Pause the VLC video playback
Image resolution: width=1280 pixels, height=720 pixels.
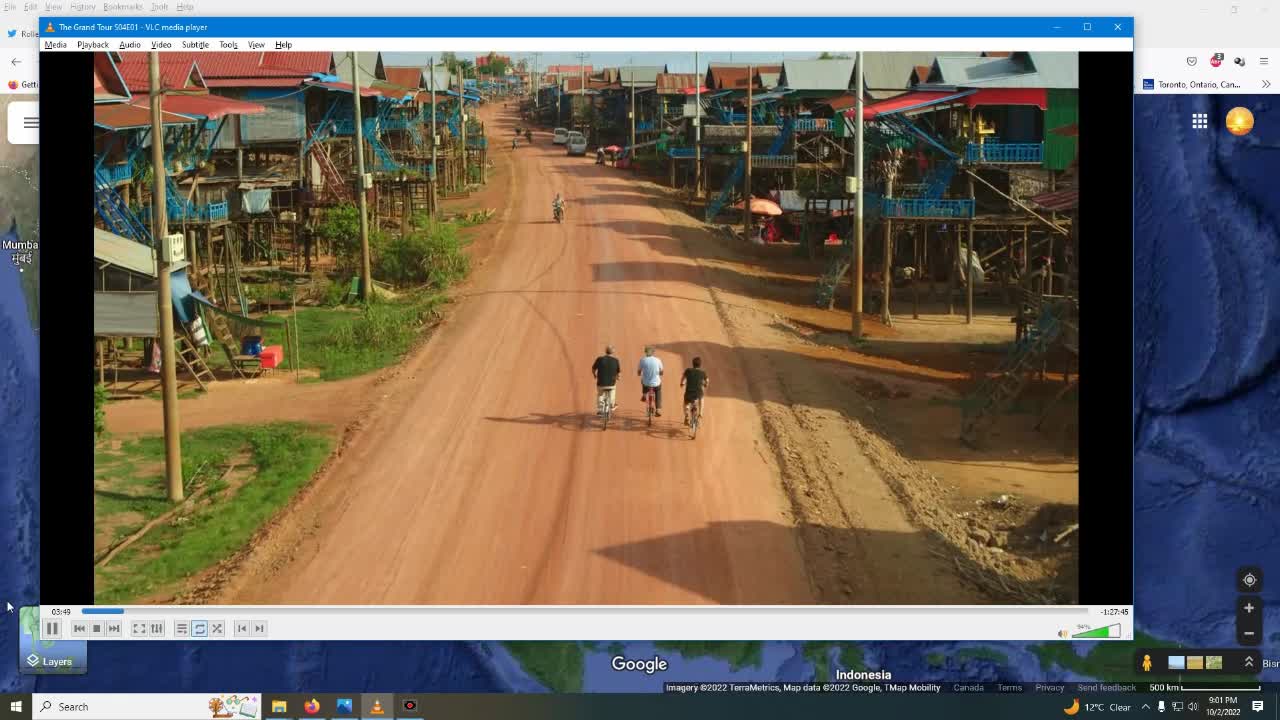[x=52, y=628]
